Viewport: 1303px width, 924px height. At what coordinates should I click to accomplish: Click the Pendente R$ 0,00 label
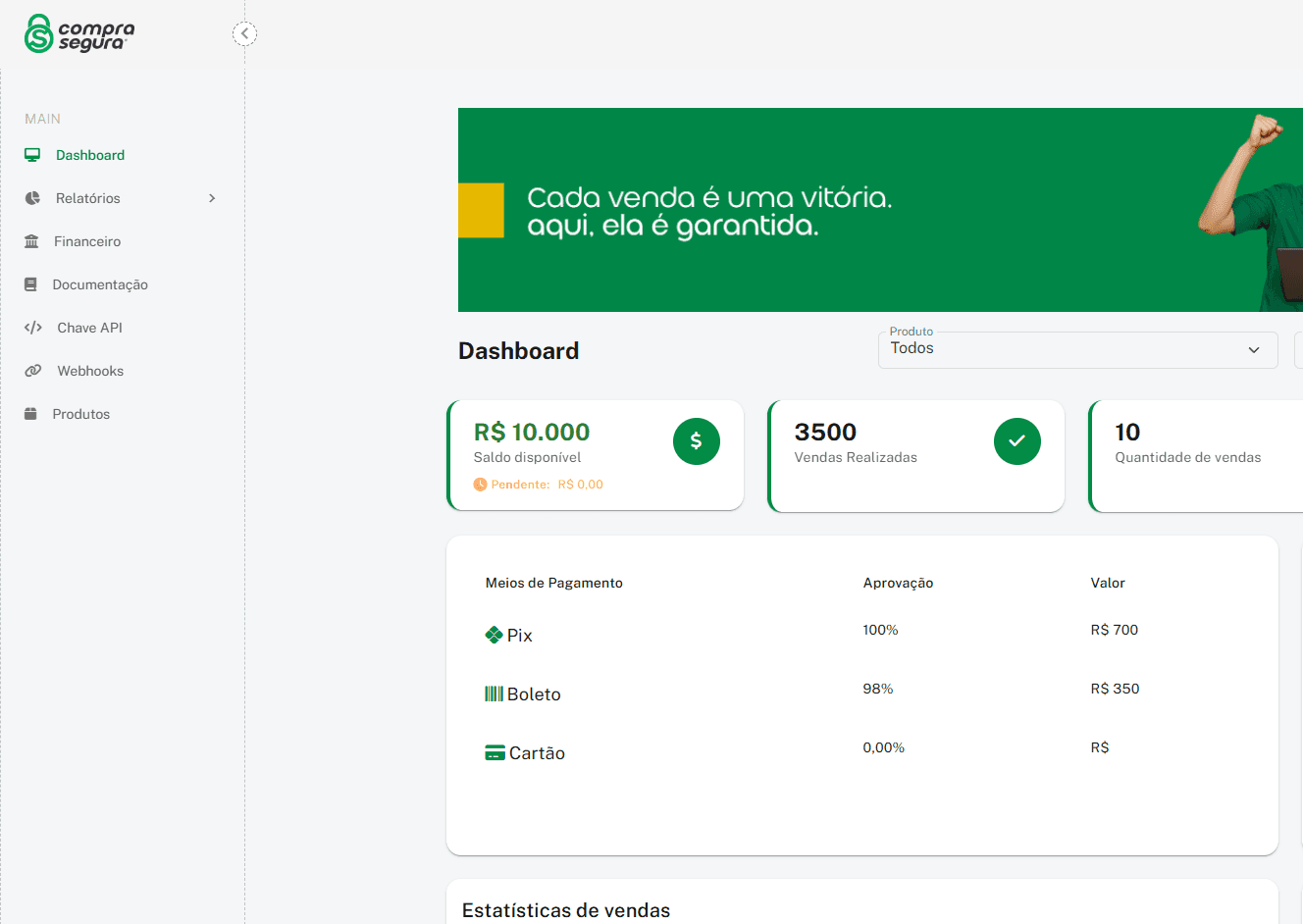coord(536,484)
